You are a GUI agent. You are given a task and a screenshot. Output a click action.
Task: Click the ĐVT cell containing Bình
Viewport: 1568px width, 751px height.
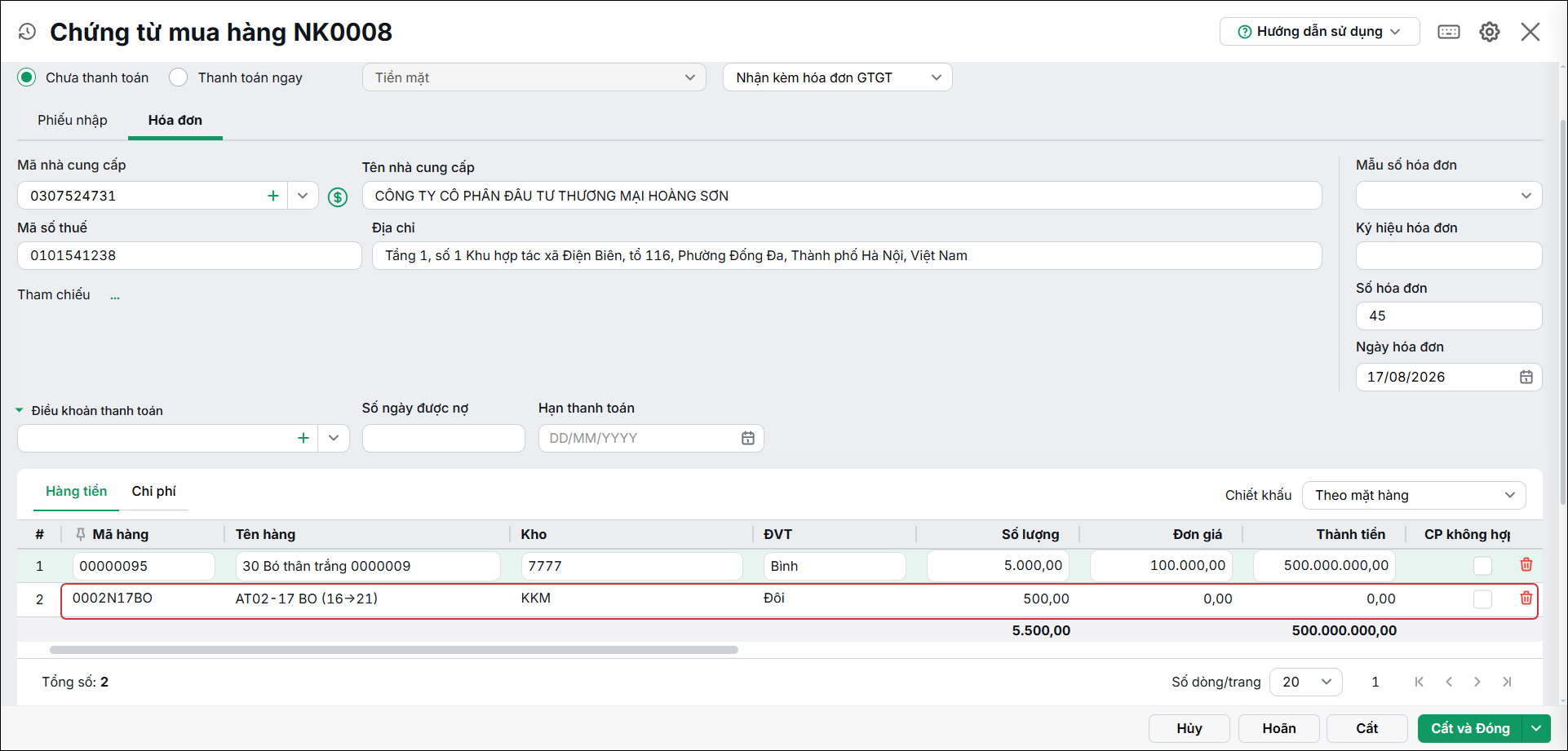835,566
